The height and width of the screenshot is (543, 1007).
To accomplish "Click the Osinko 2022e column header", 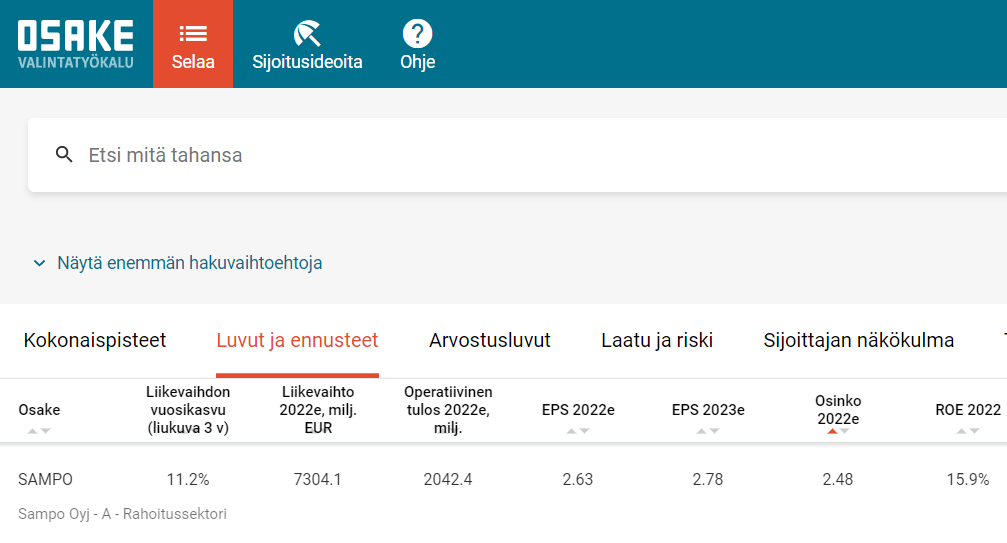I will tap(838, 409).
